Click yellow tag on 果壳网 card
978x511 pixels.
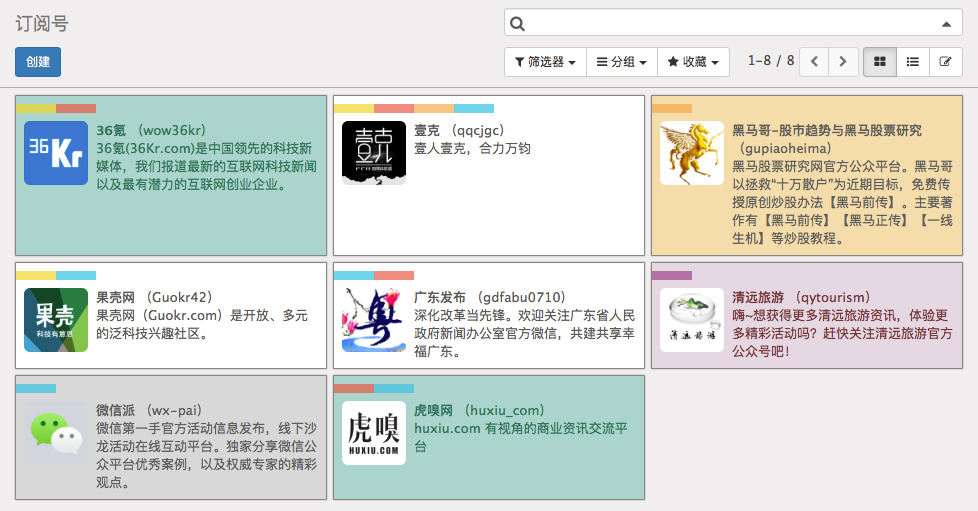36,276
